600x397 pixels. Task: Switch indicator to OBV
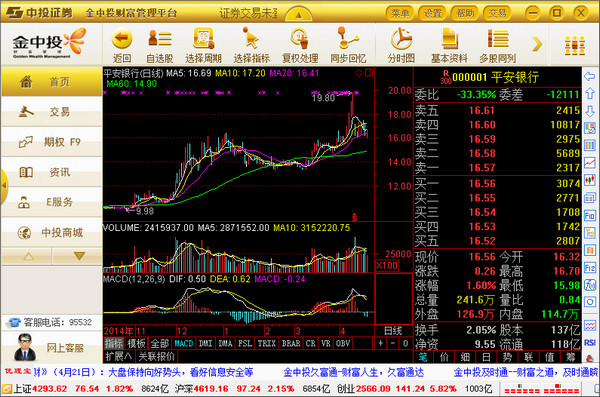pos(343,343)
